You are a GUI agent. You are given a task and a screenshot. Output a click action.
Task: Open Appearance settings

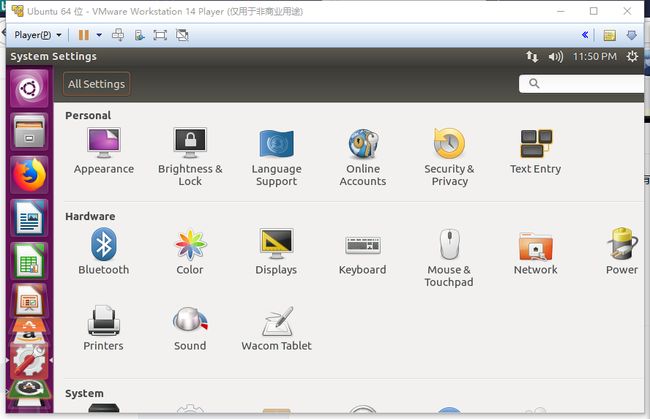click(104, 151)
